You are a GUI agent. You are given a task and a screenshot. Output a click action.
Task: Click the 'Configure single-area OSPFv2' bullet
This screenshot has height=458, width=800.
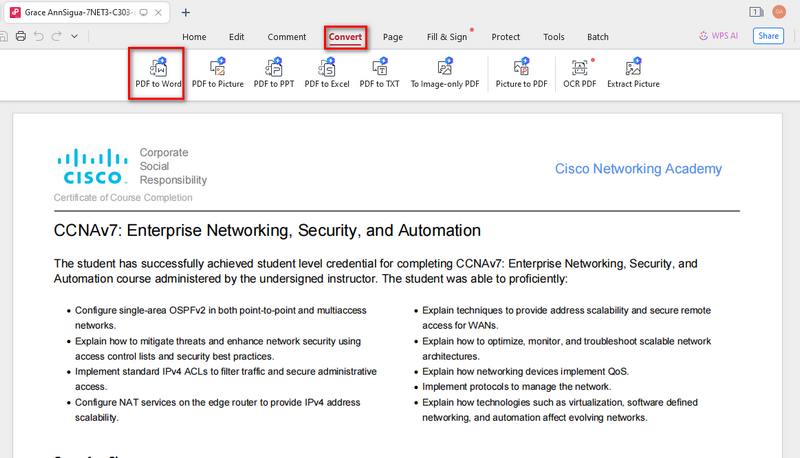[x=220, y=318]
